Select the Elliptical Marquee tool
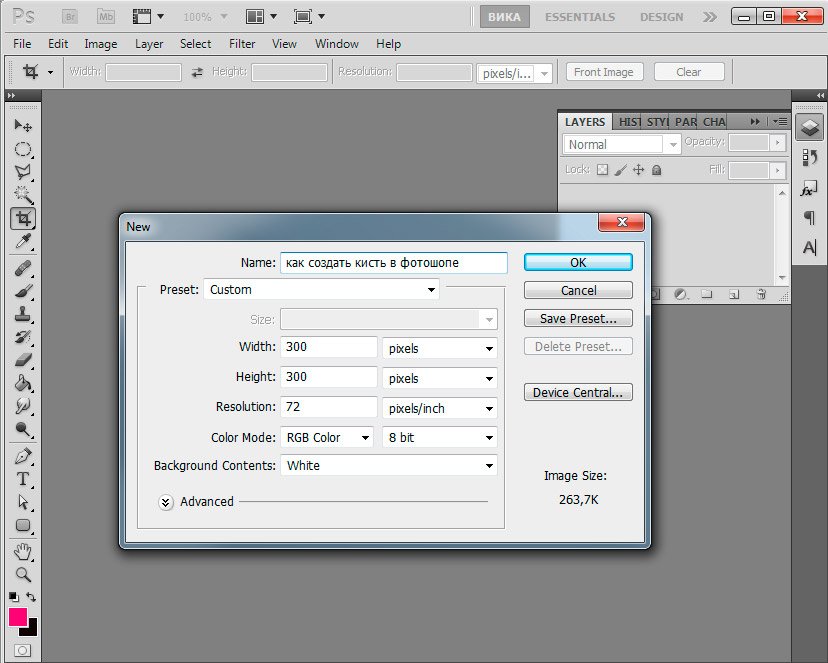The image size is (828, 663). click(x=23, y=149)
